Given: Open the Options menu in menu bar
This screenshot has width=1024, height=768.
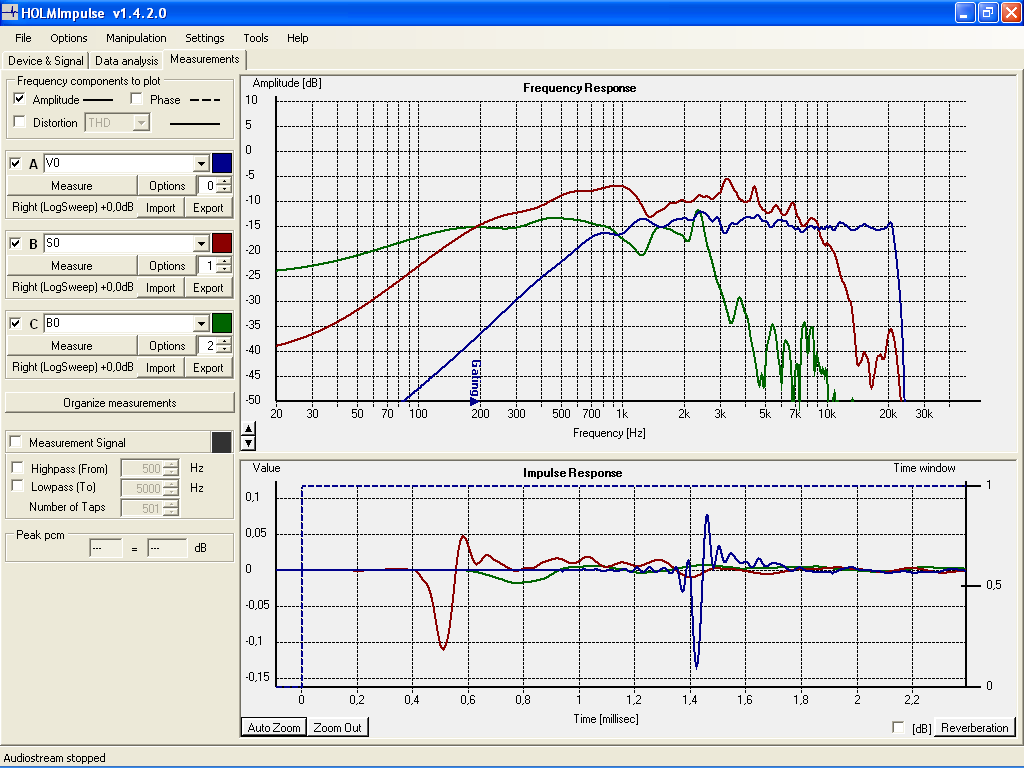Looking at the screenshot, I should [69, 38].
